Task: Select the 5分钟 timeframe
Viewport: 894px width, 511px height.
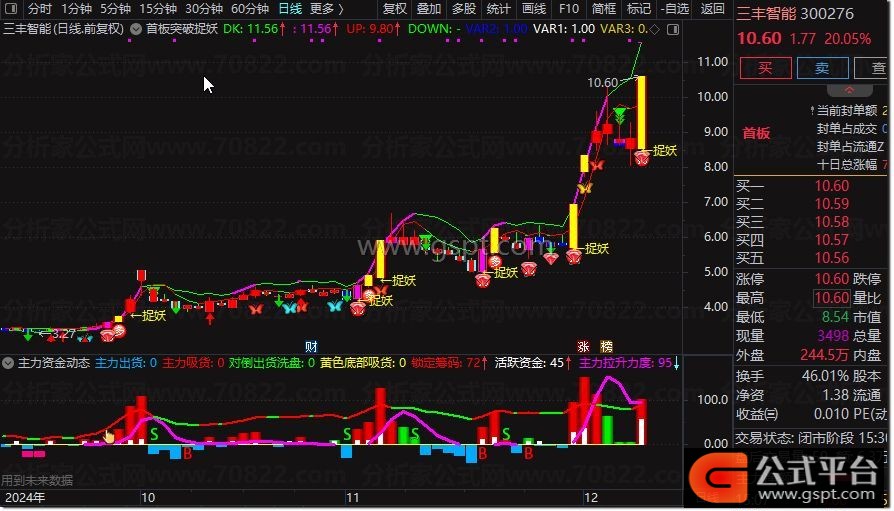Action: click(116, 9)
